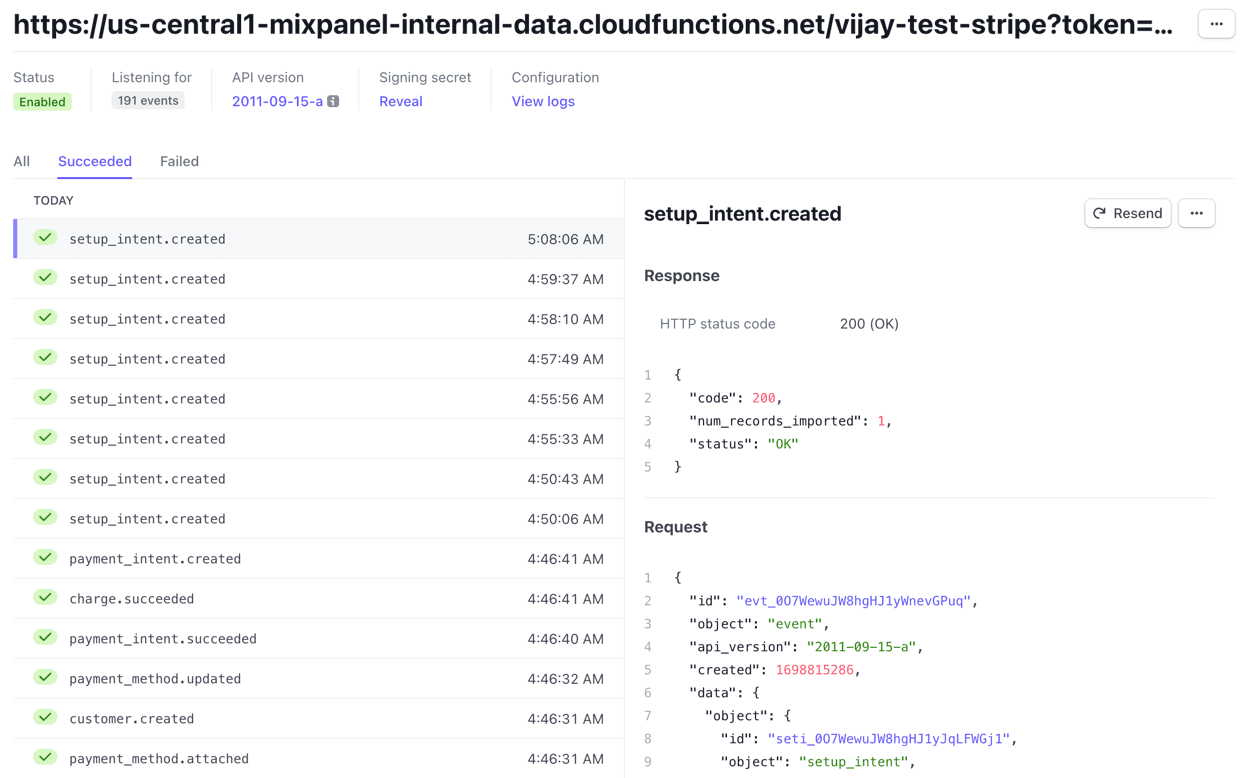The width and height of the screenshot is (1243, 778).
Task: Reveal the signing secret
Action: [x=400, y=101]
